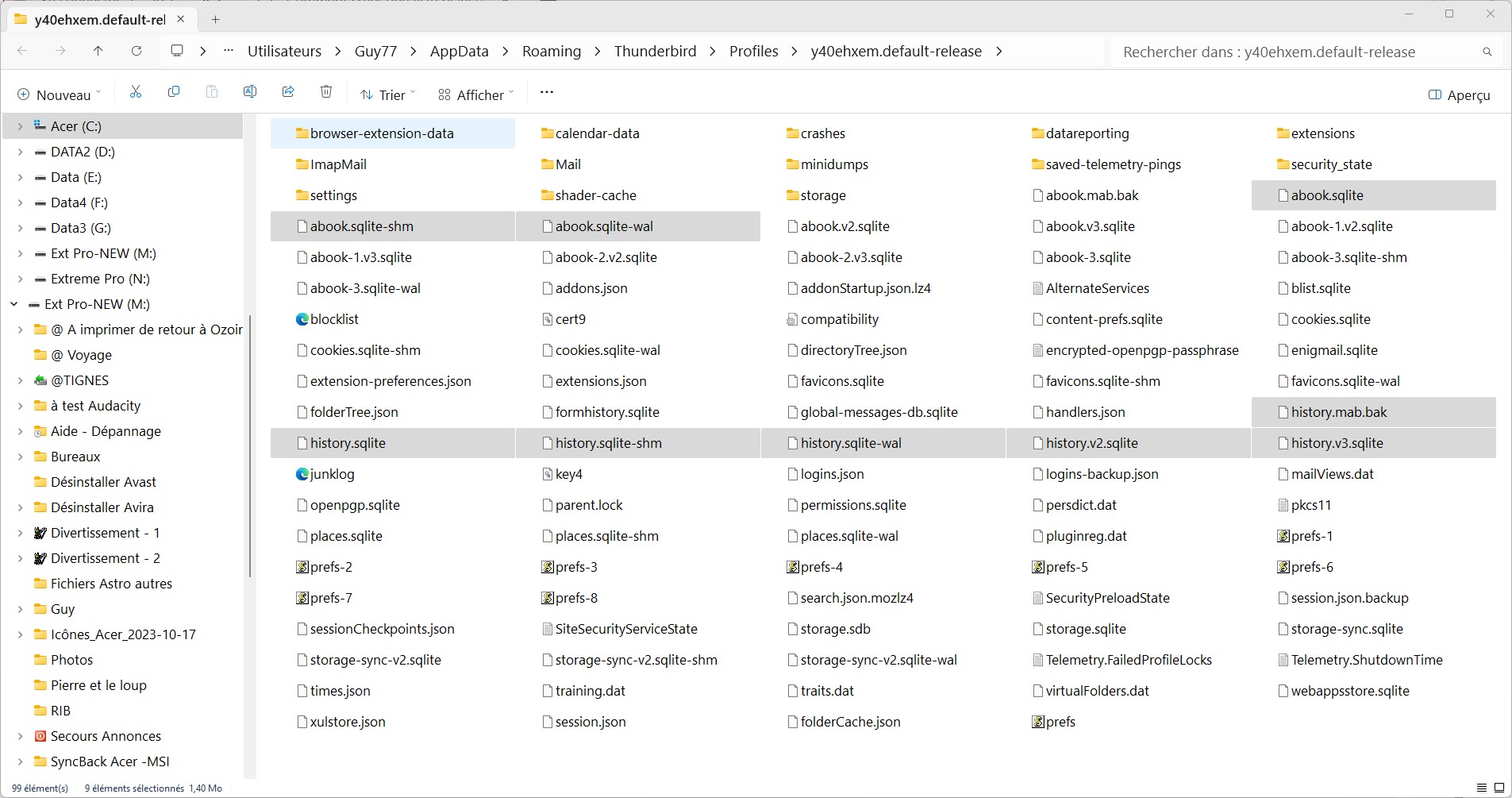Select SyncBack Acer -MSI folder
The height and width of the screenshot is (798, 1512).
[x=110, y=761]
